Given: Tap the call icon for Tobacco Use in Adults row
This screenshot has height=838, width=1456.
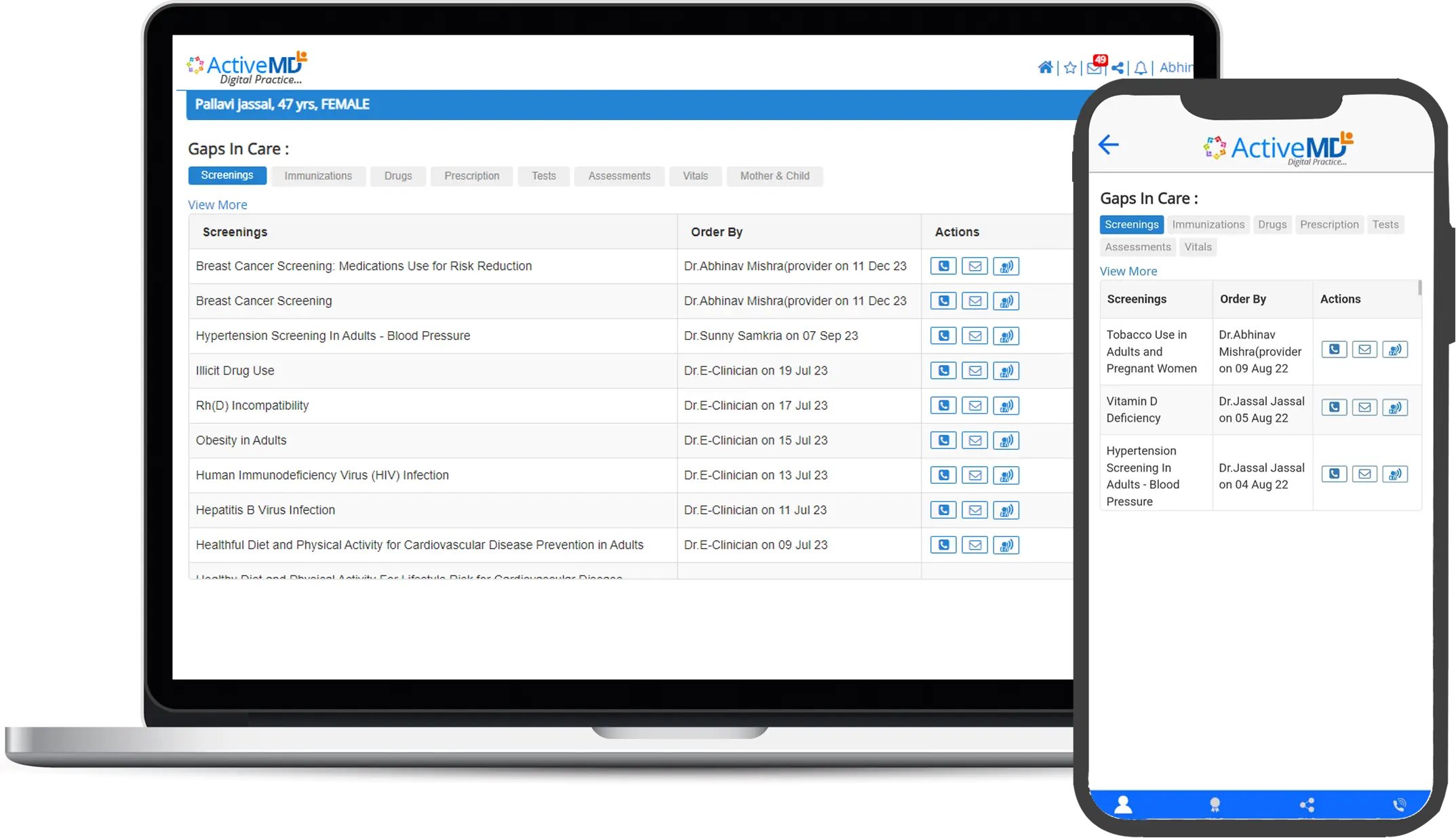Looking at the screenshot, I should [x=1334, y=349].
